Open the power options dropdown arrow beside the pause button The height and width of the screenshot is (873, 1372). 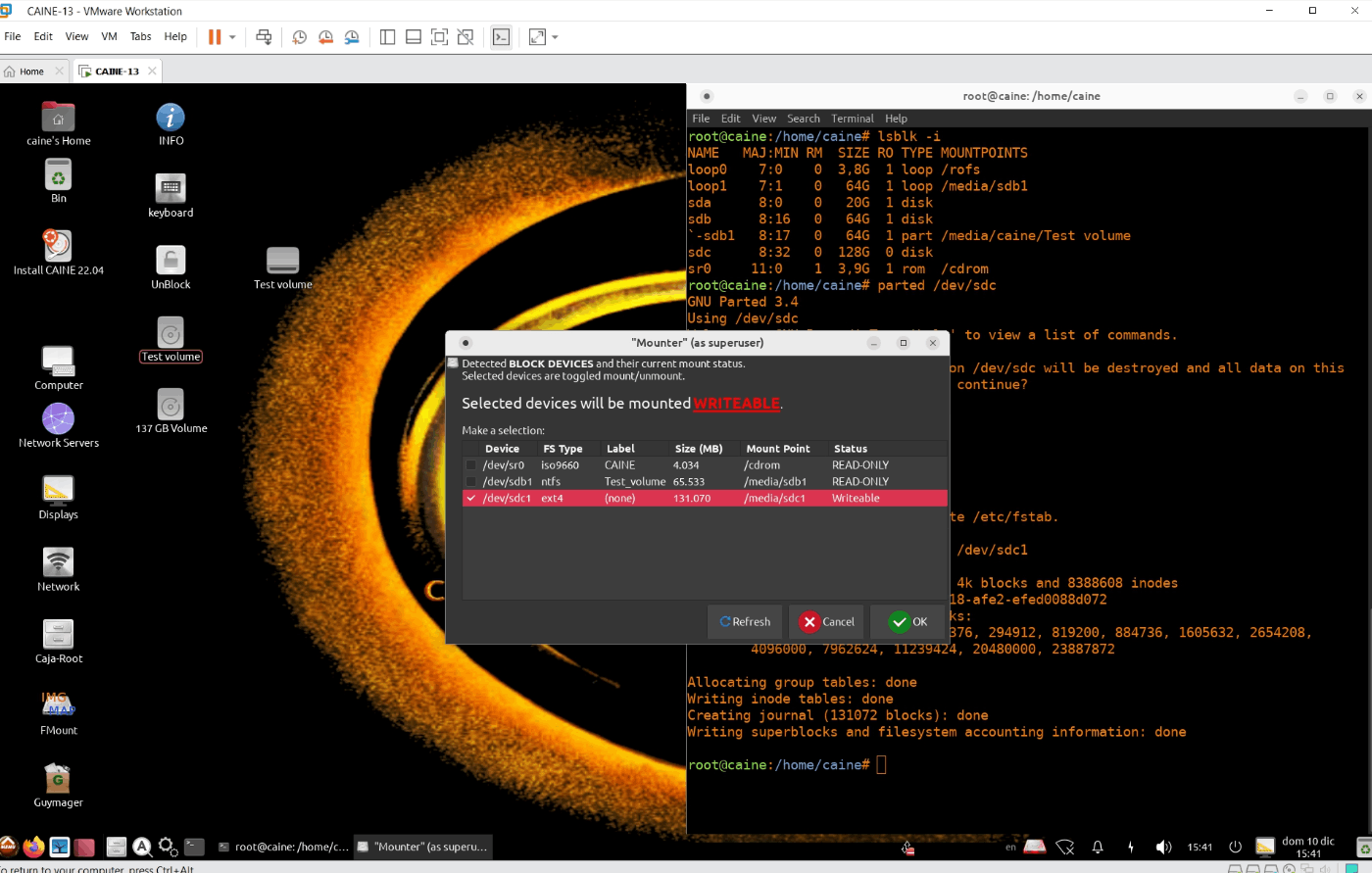tap(232, 37)
